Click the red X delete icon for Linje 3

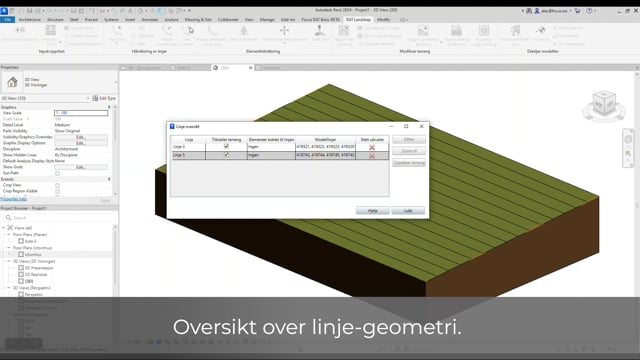[x=372, y=147]
